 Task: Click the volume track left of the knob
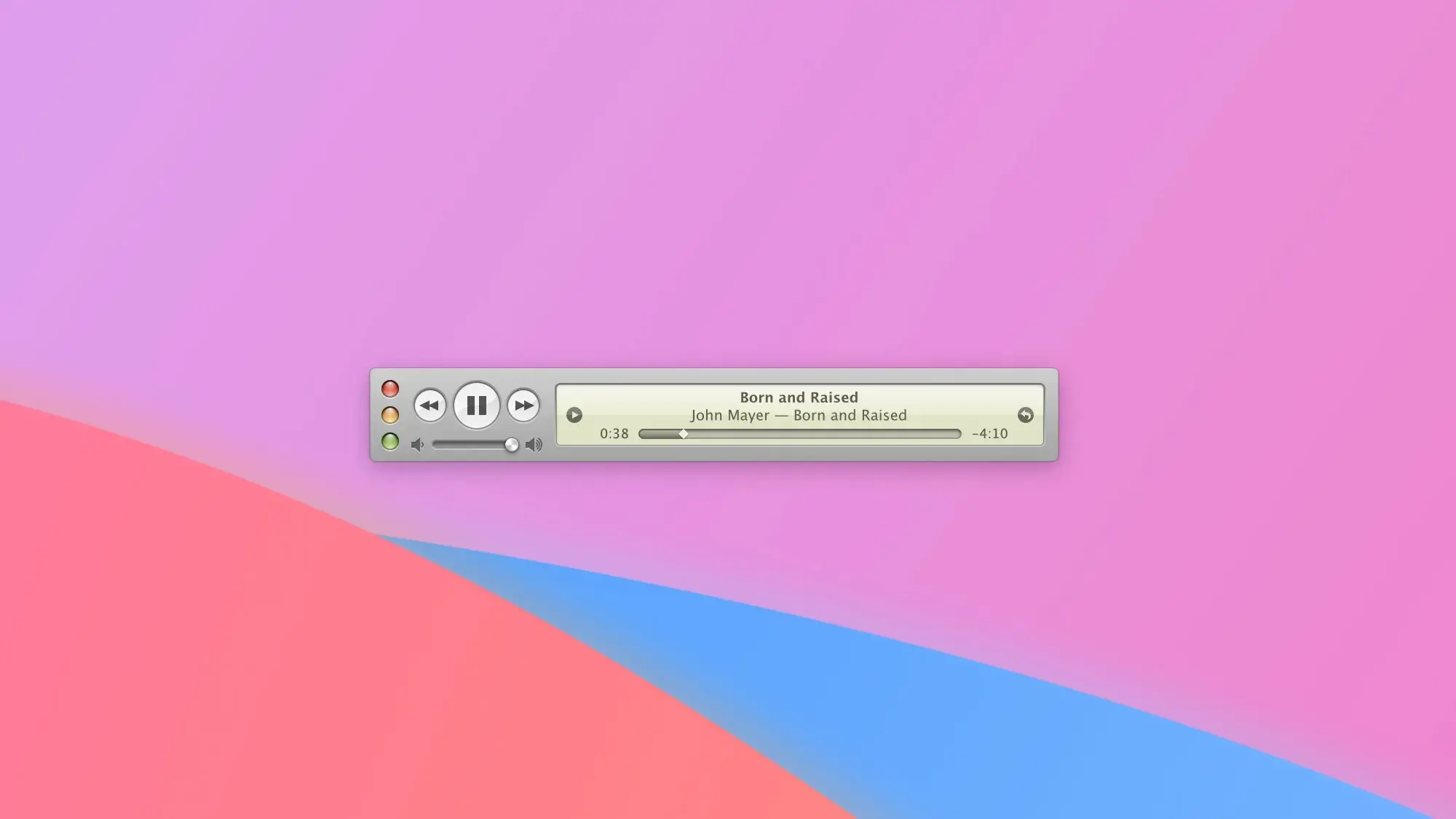coord(466,445)
